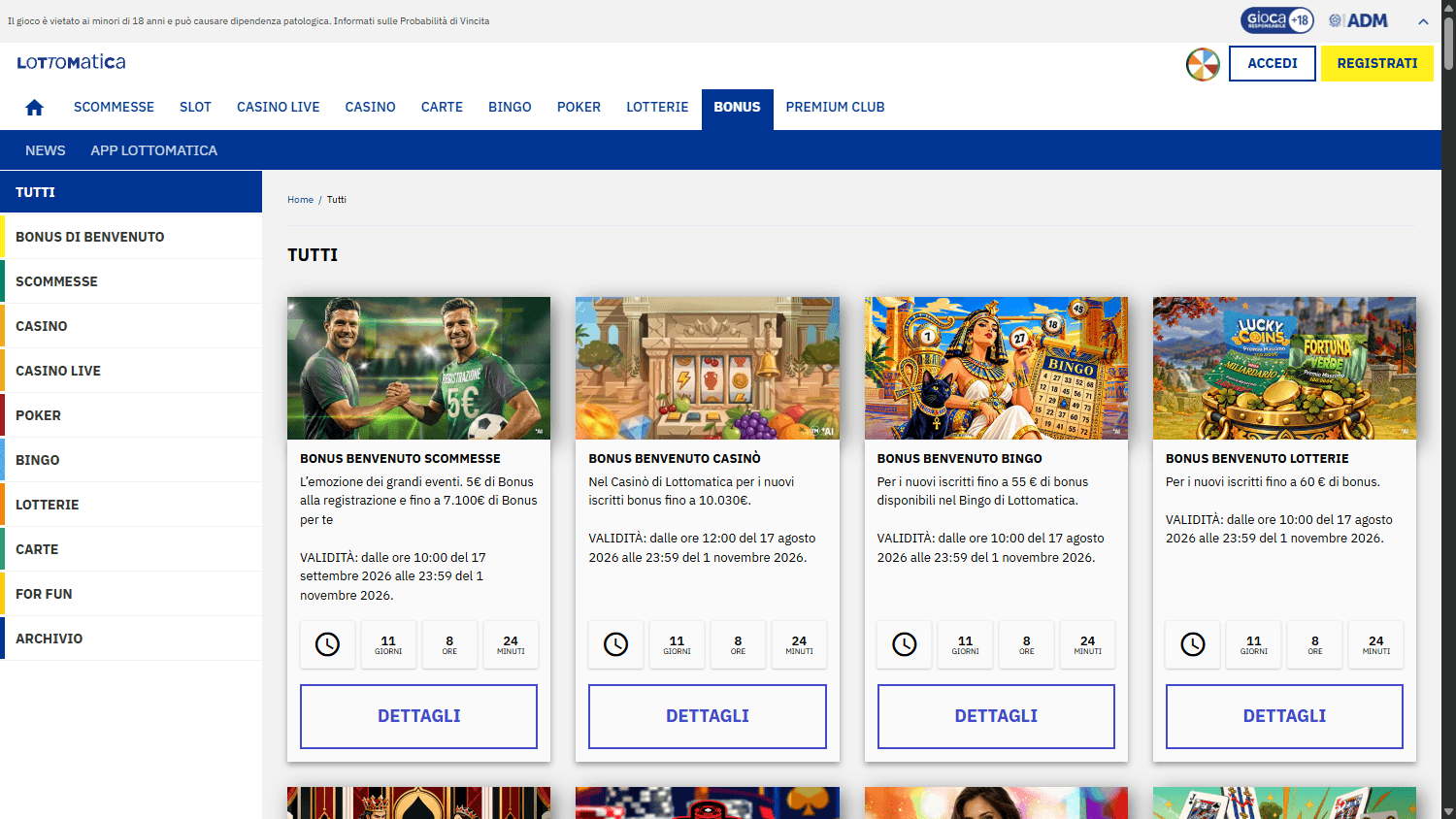Open Dettagli for Bonus Benvenuto Casinò
Image resolution: width=1456 pixels, height=819 pixels.
click(x=708, y=716)
